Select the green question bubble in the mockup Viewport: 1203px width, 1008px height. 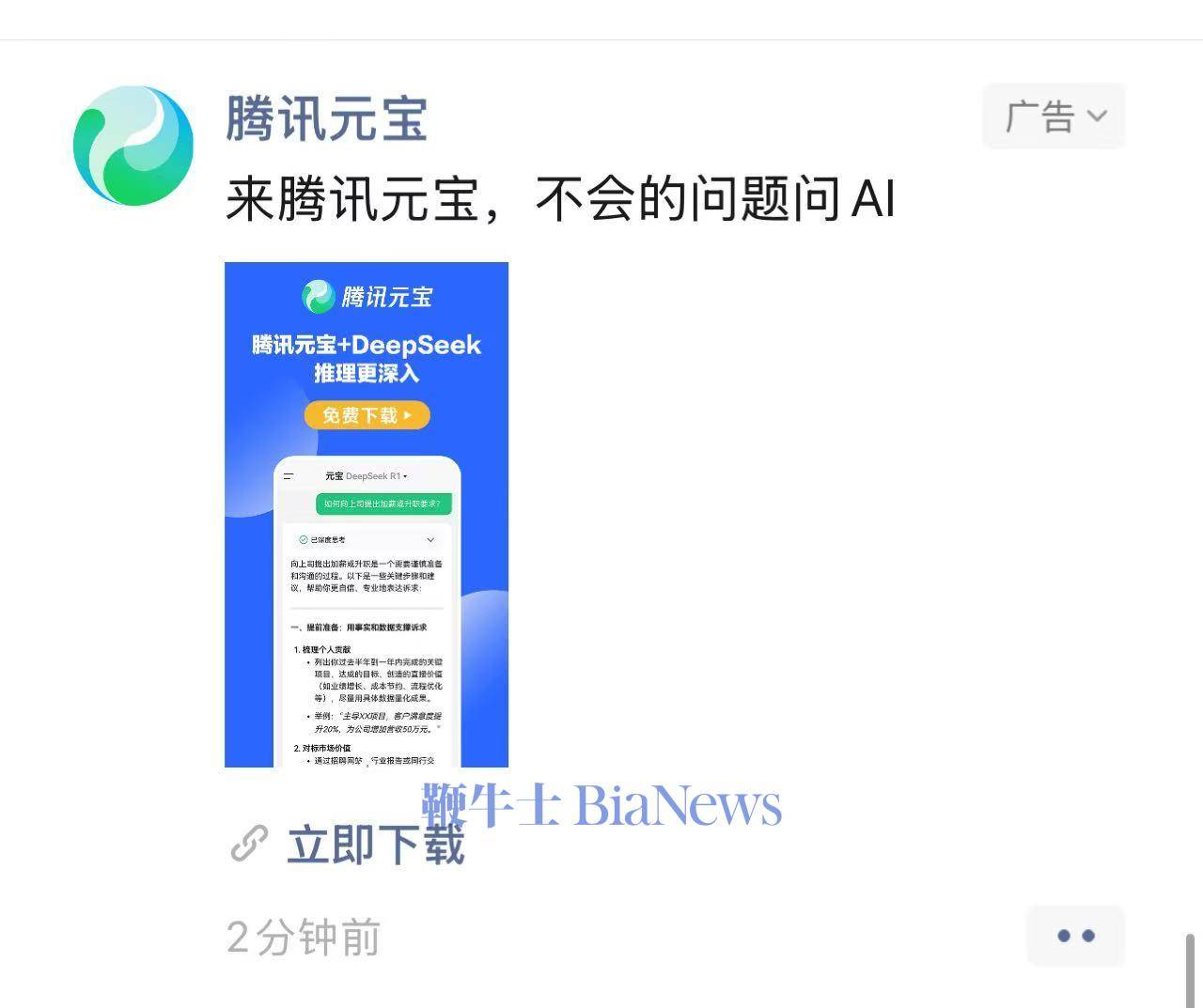coord(383,504)
